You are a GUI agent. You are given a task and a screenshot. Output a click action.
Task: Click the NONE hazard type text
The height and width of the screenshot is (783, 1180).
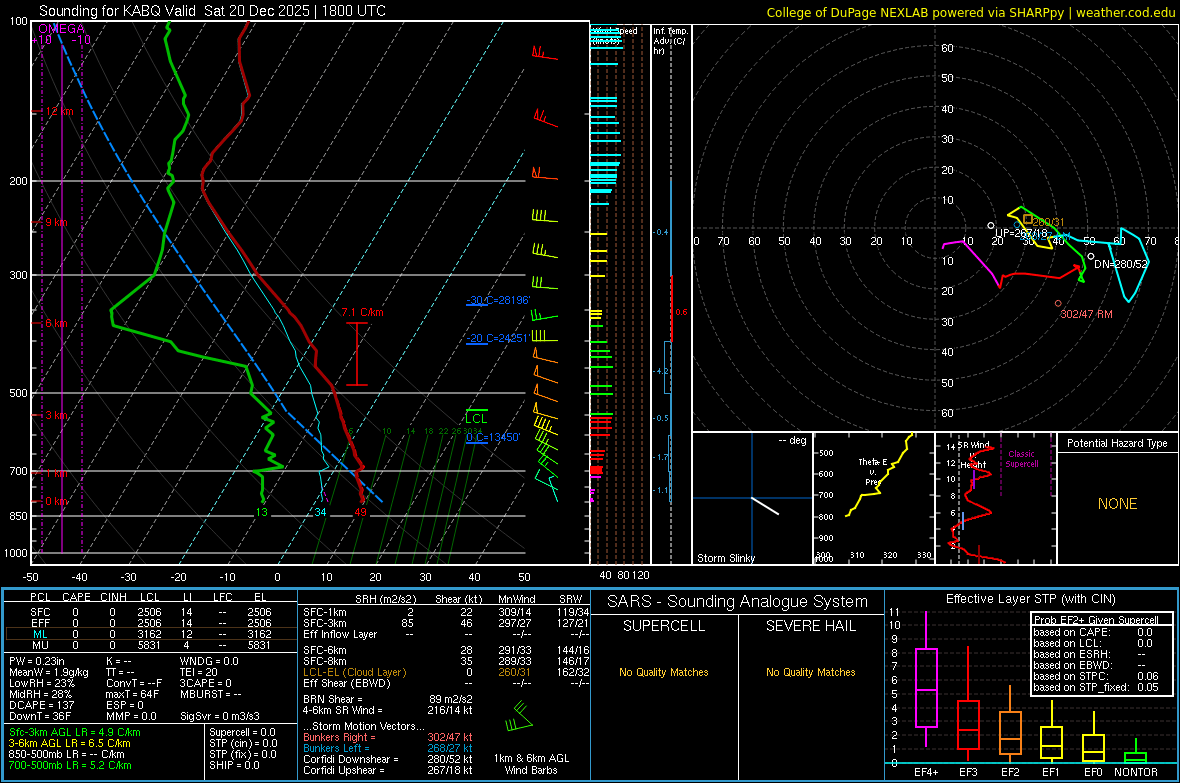(x=1117, y=504)
